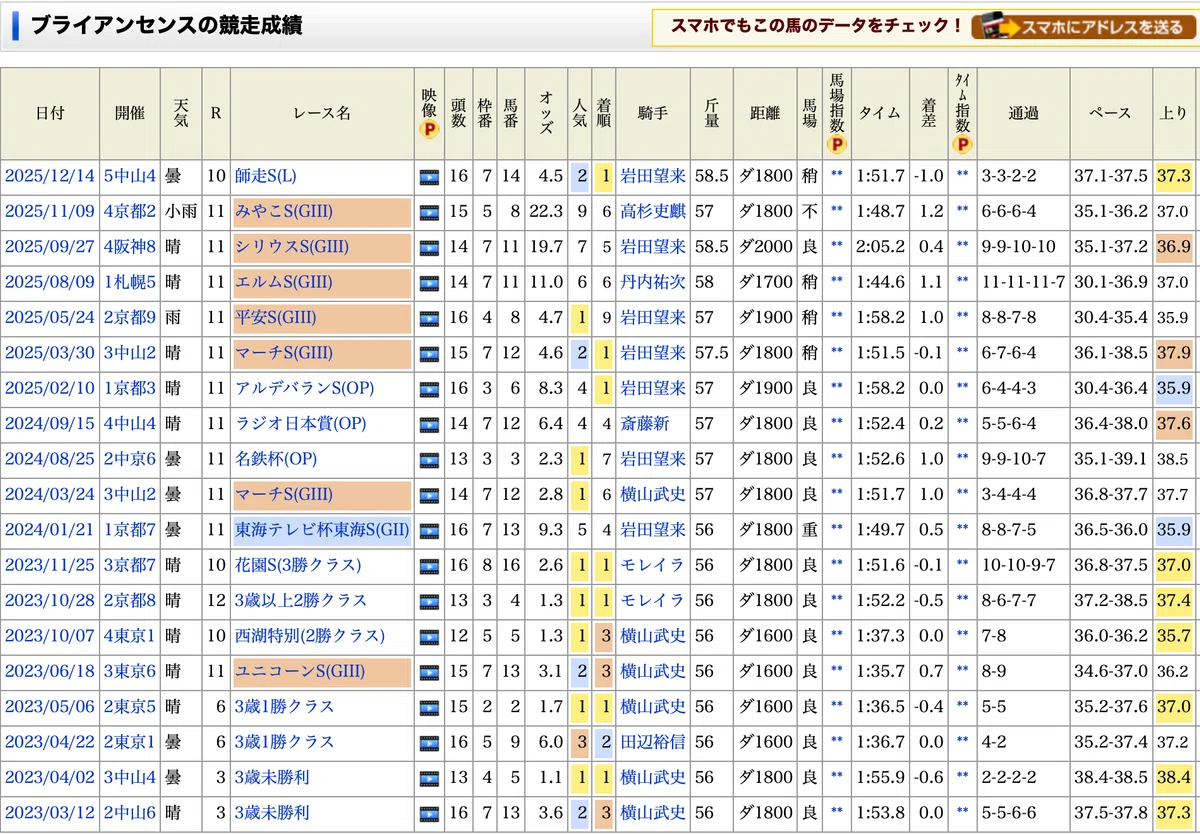The height and width of the screenshot is (834, 1200).
Task: Click レース名 column header
Action: [x=322, y=114]
